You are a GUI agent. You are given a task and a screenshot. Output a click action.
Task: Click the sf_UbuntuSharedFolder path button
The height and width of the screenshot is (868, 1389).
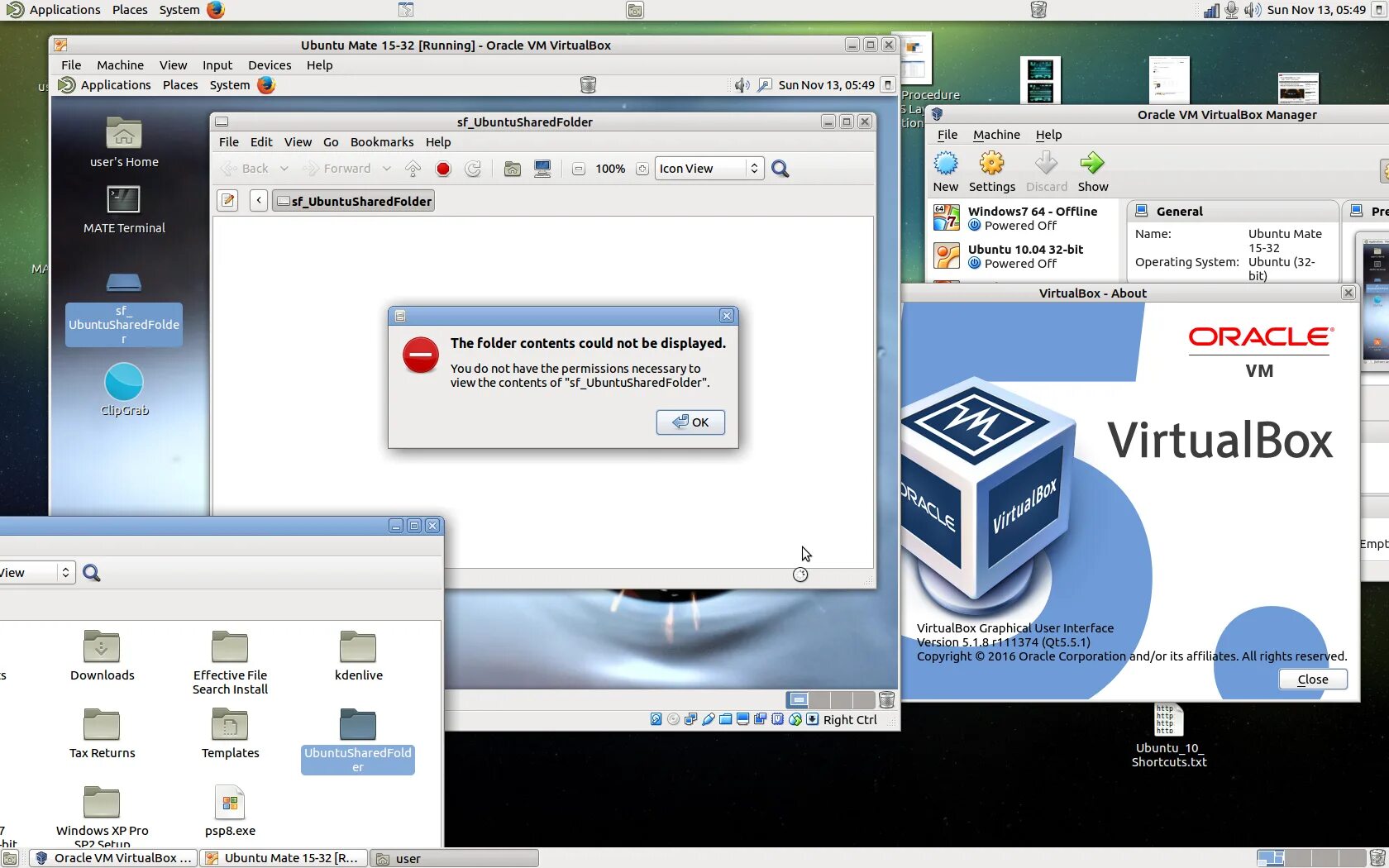(x=354, y=200)
